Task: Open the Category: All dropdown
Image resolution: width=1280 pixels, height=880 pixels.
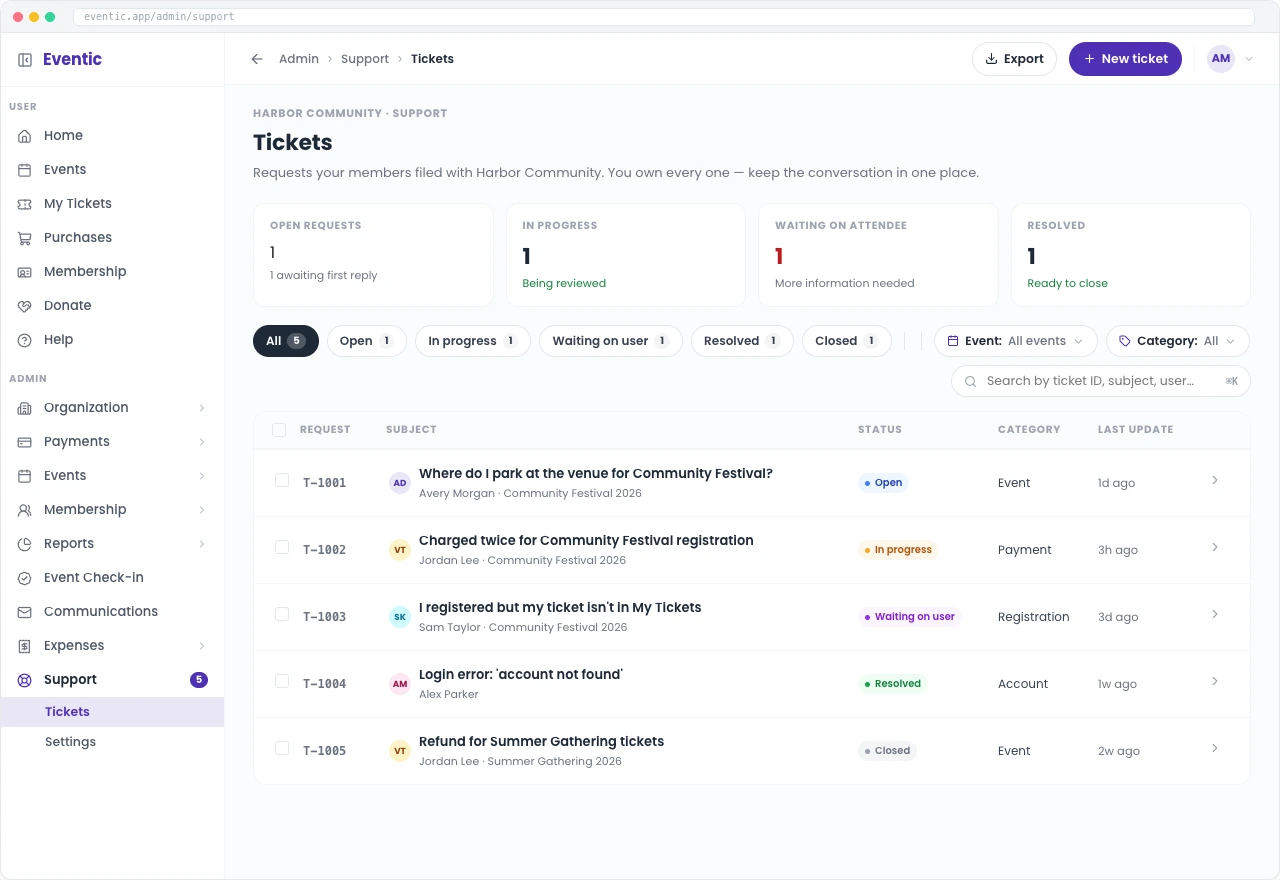Action: [1178, 341]
